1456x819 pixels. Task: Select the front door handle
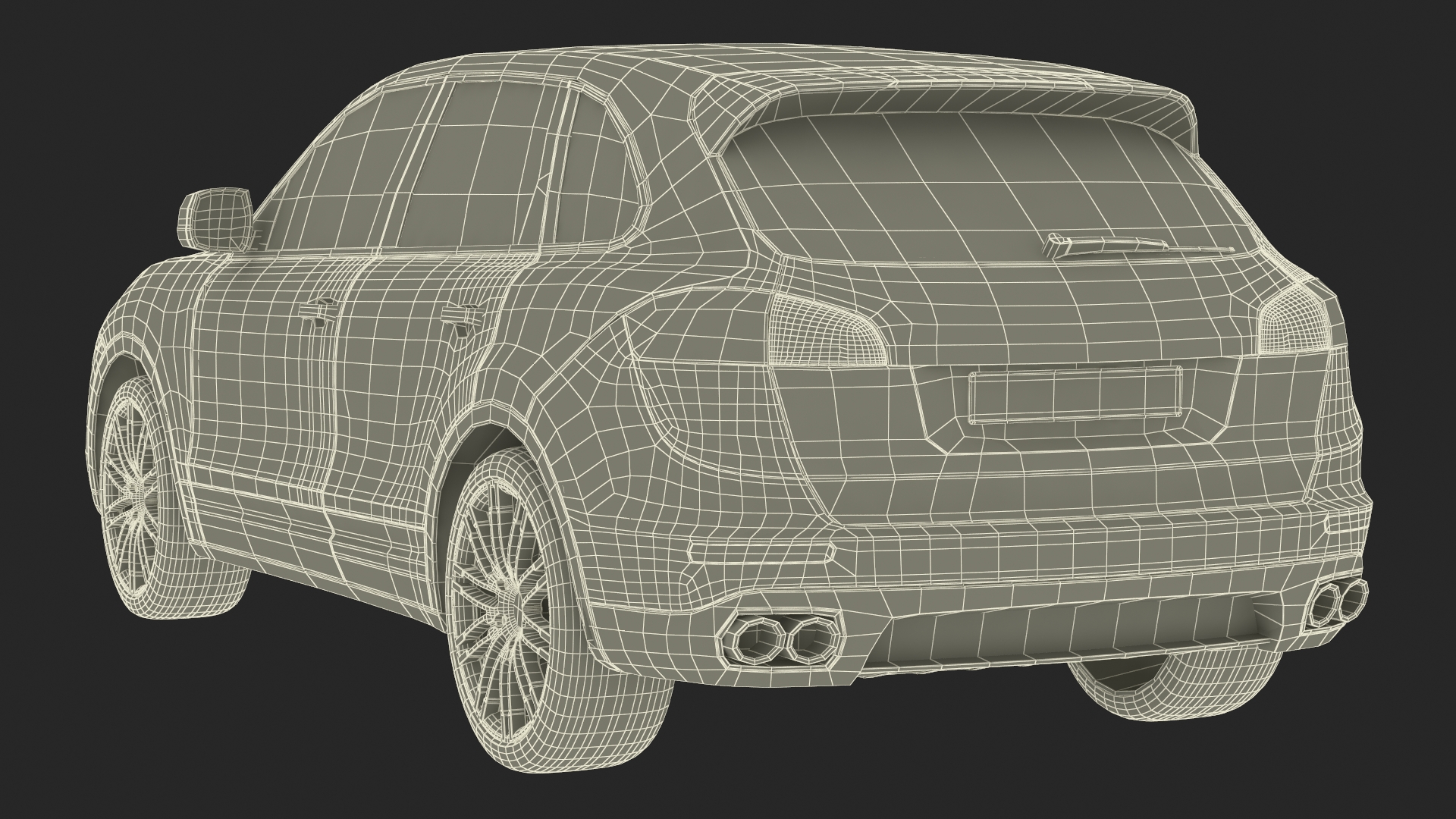318,312
